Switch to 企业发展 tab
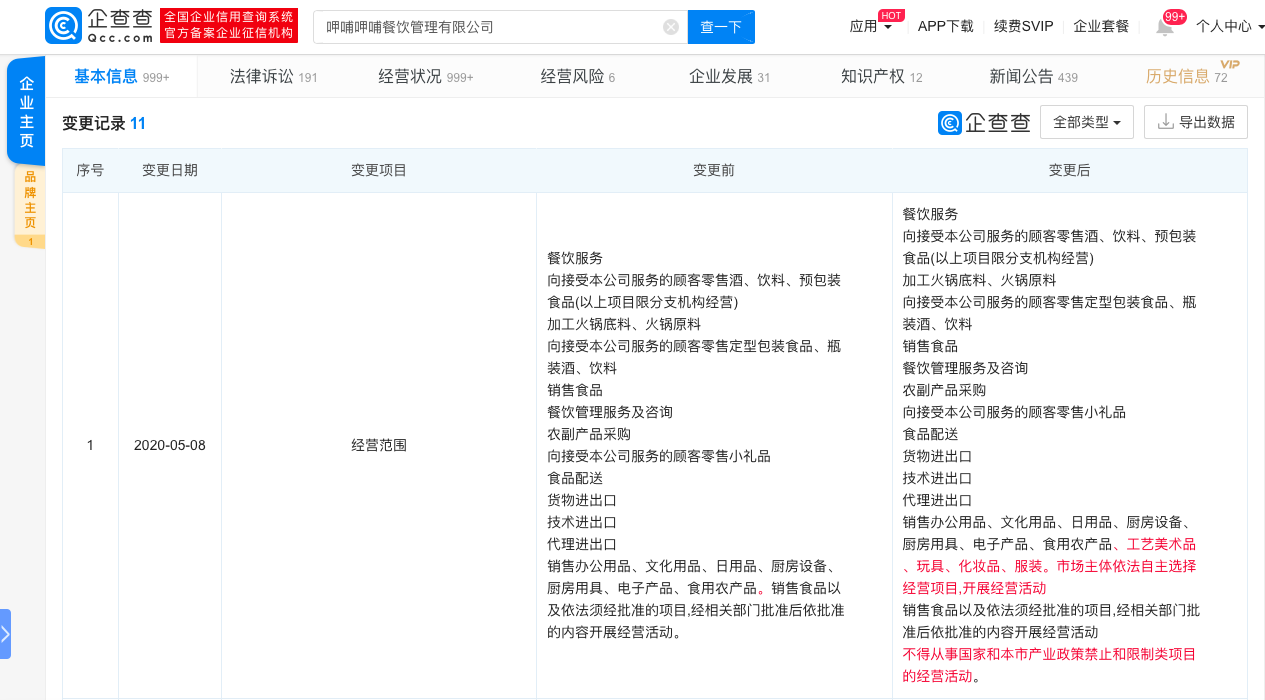The image size is (1265, 700). click(730, 76)
